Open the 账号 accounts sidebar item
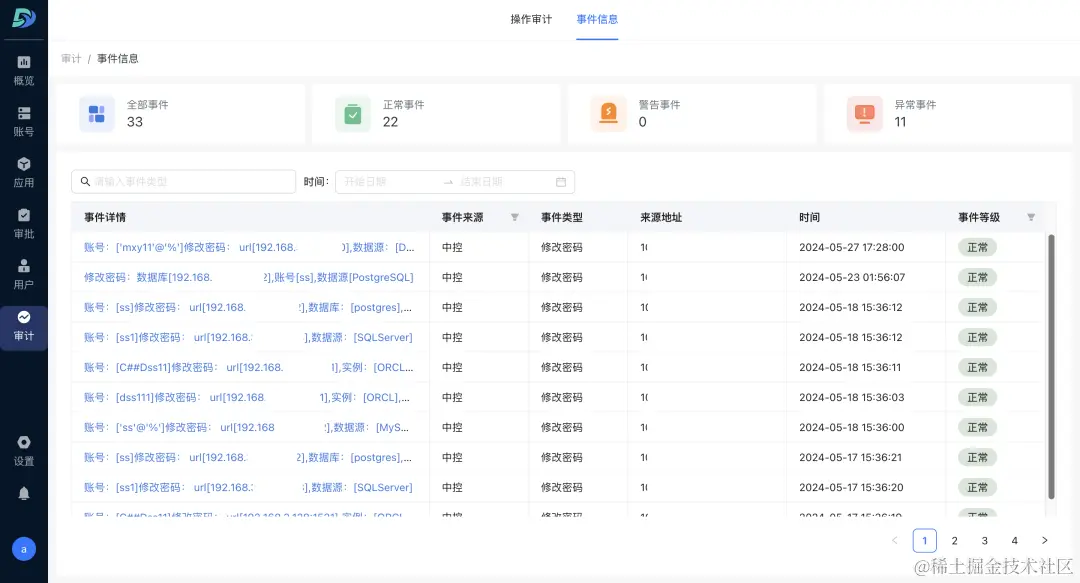Viewport: 1080px width, 583px height. 23,122
